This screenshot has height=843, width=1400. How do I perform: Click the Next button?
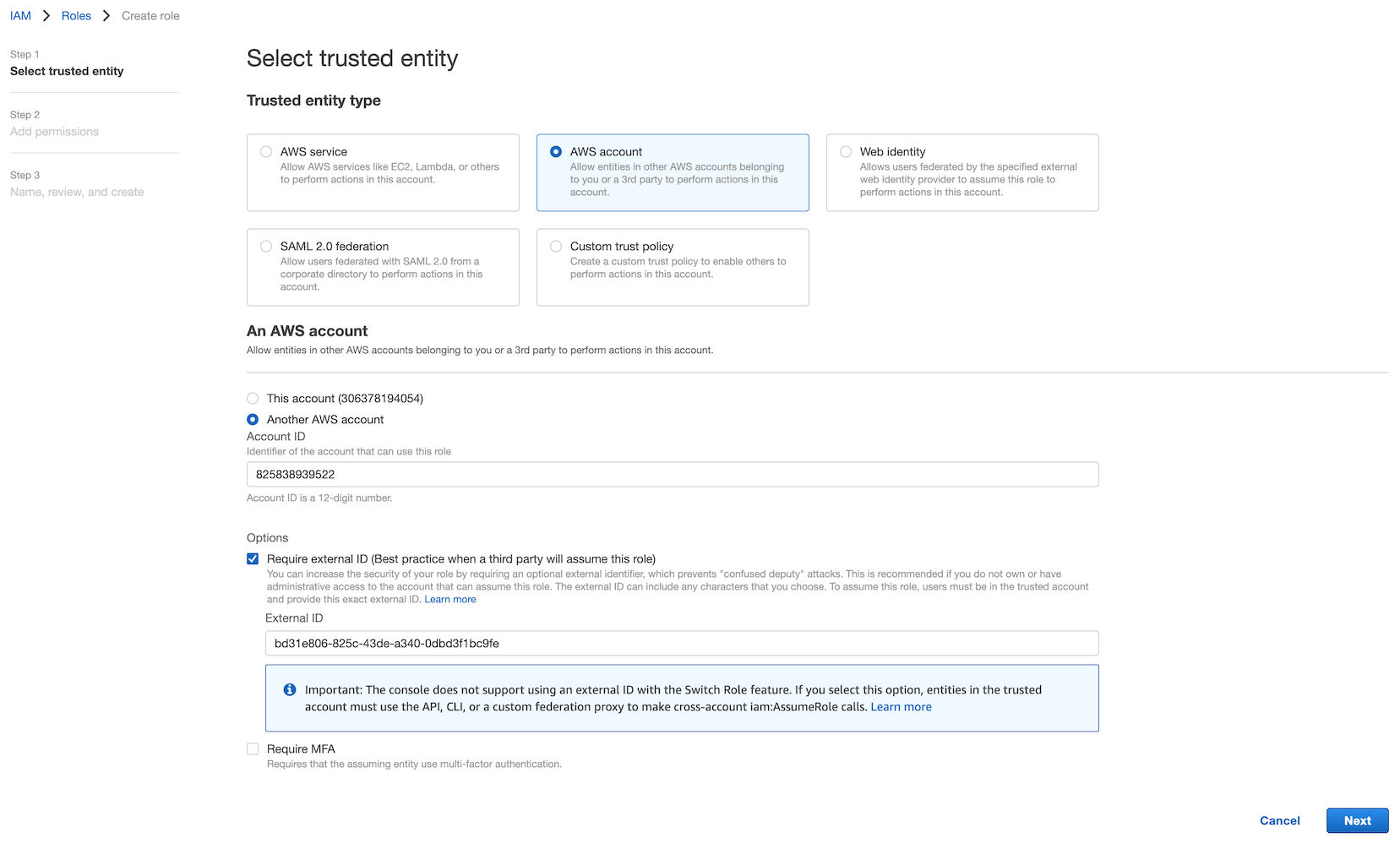(x=1358, y=821)
